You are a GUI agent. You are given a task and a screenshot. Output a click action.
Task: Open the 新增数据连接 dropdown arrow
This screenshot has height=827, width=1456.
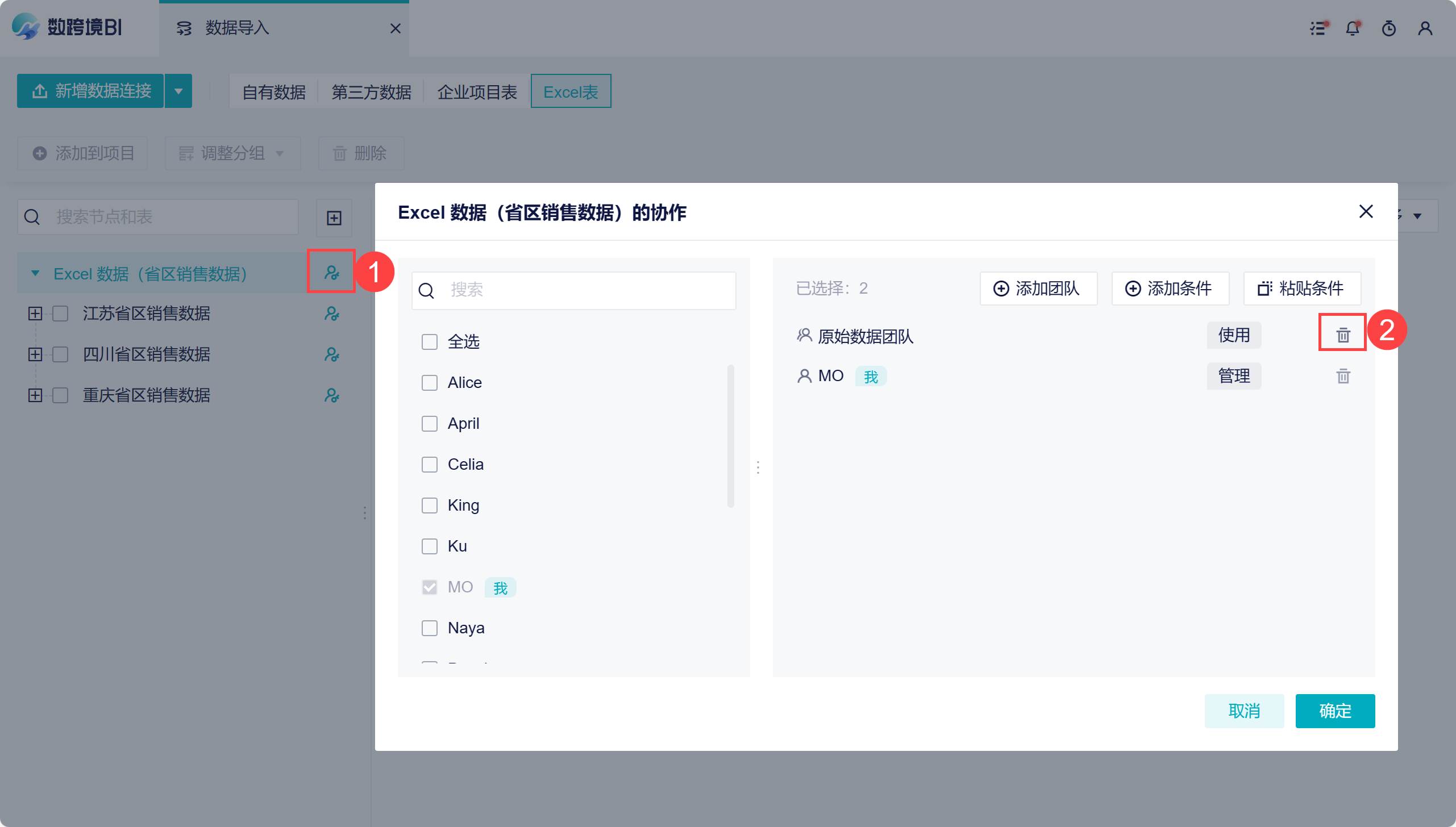tap(178, 91)
